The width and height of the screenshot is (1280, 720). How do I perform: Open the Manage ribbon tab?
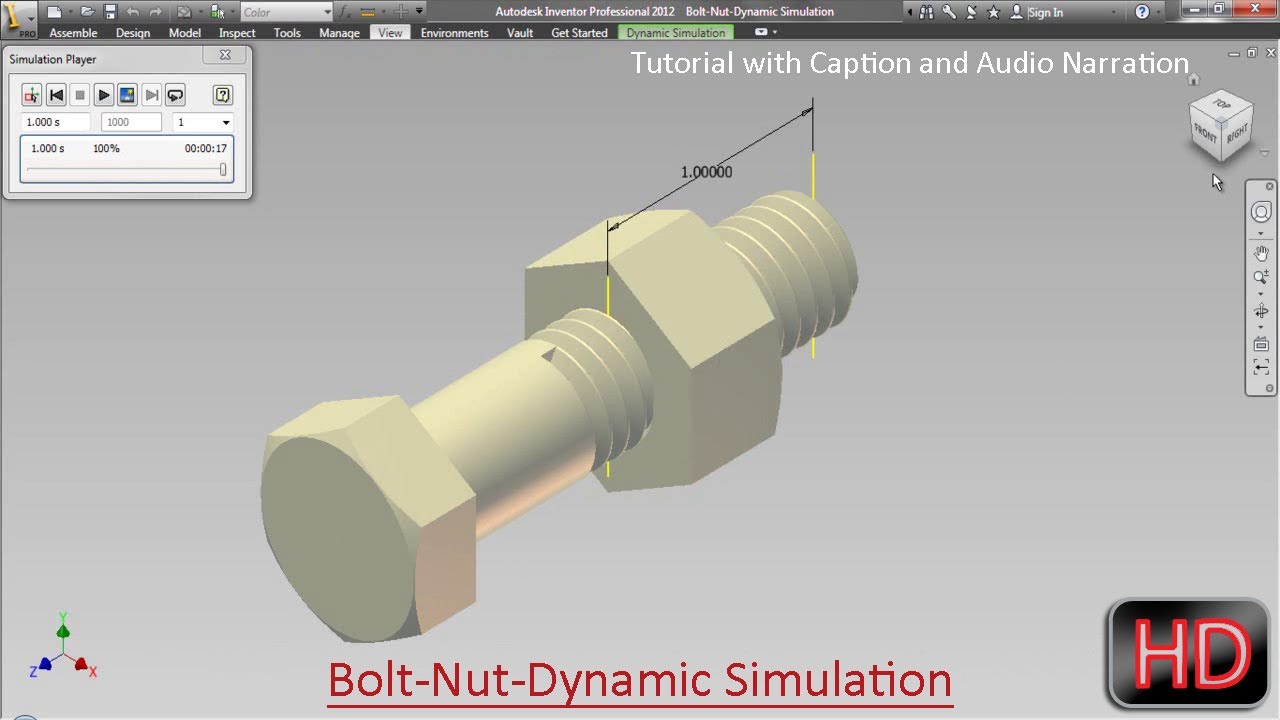pos(339,33)
